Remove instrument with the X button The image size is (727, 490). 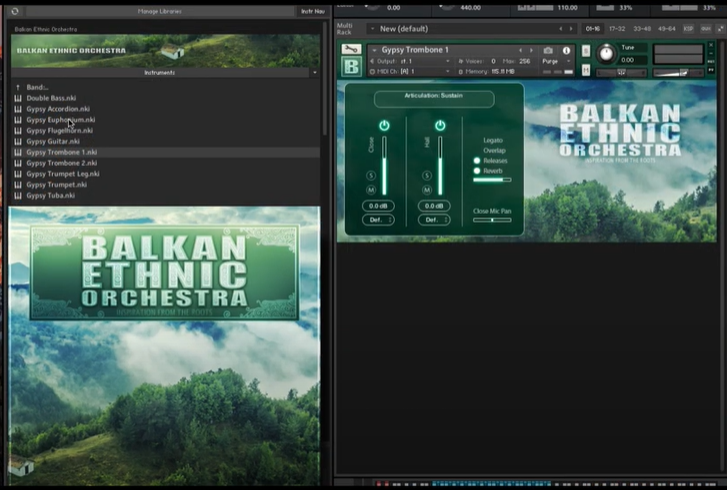(x=711, y=45)
